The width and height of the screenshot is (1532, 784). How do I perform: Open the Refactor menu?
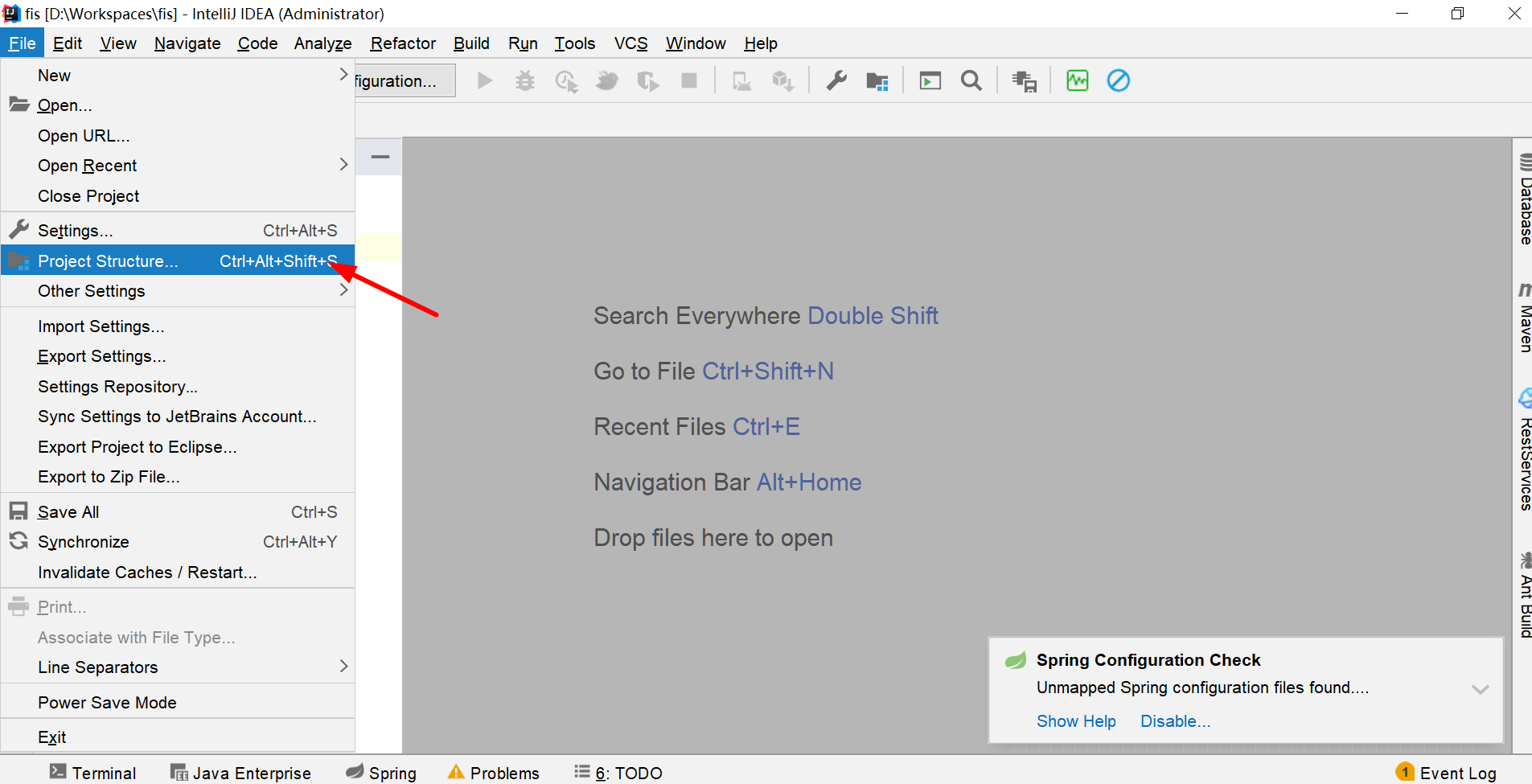403,43
